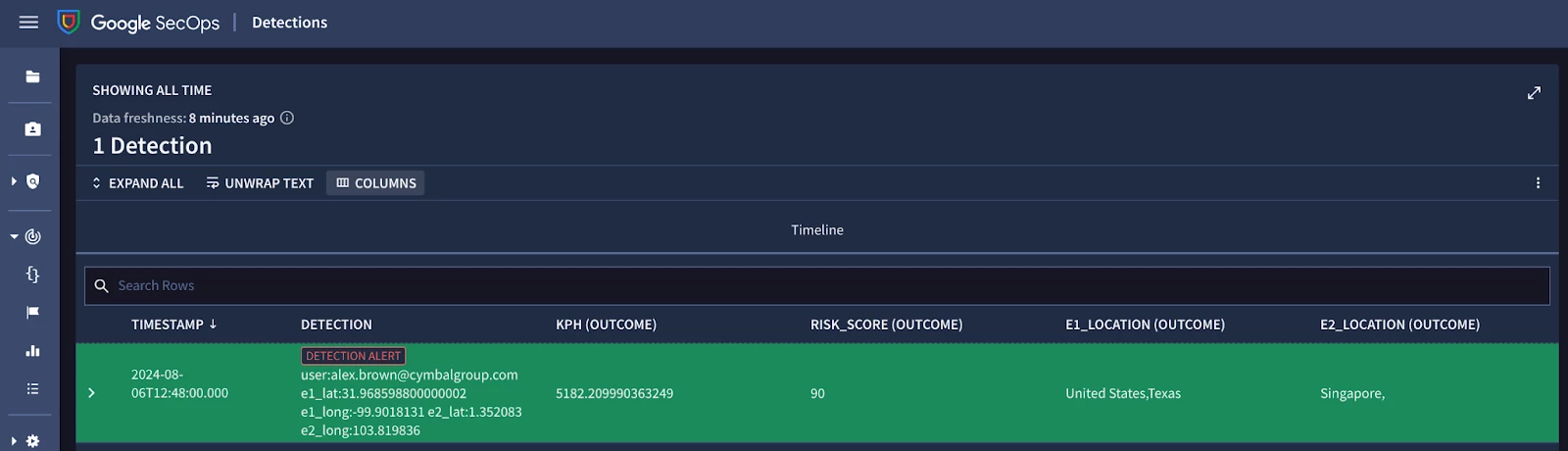Click KPH value 5182.209990363249
1568x451 pixels.
click(614, 393)
